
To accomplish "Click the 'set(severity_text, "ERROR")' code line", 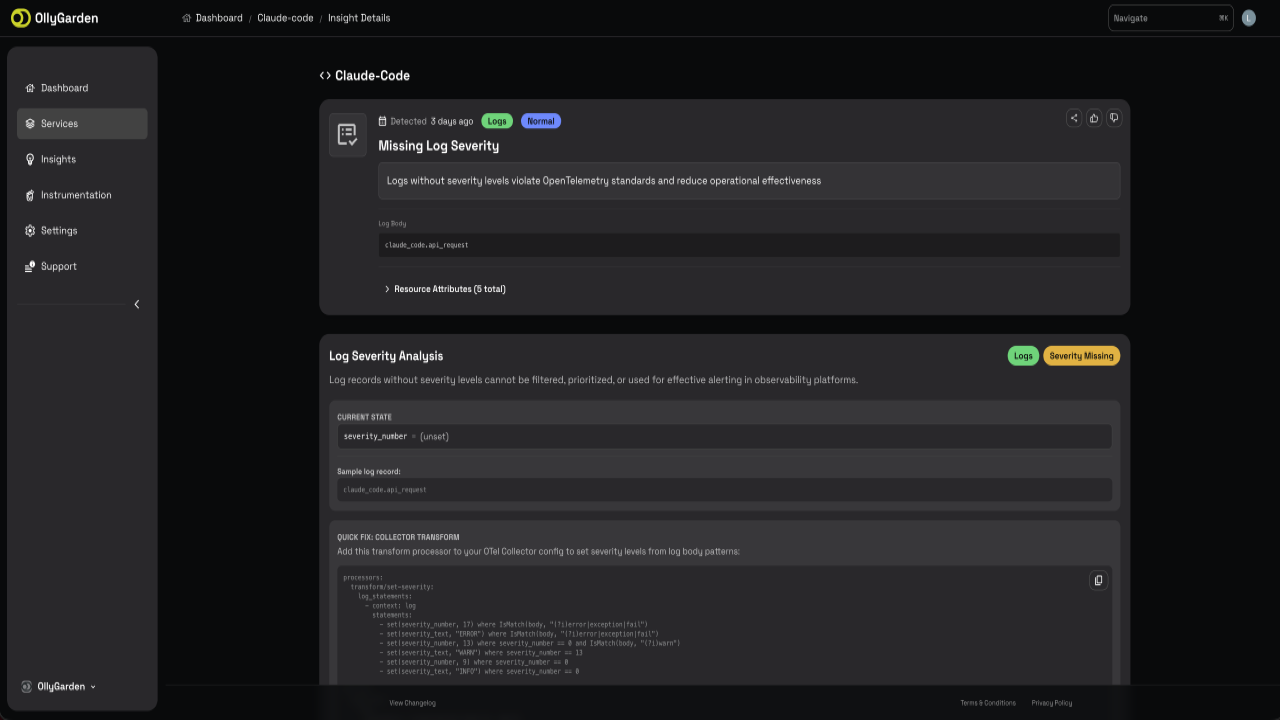I will 519,634.
